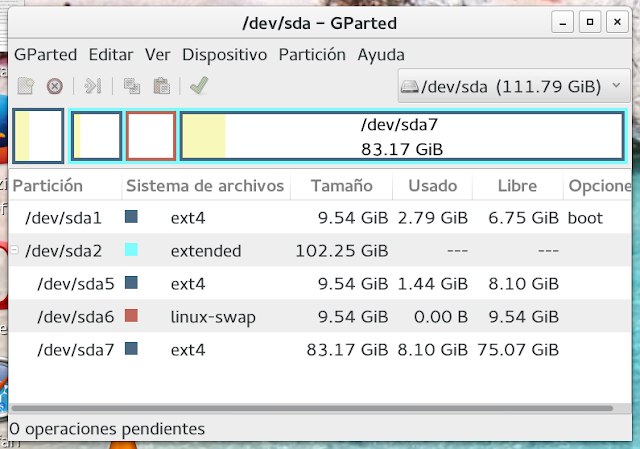Open the Editar menu

111,55
